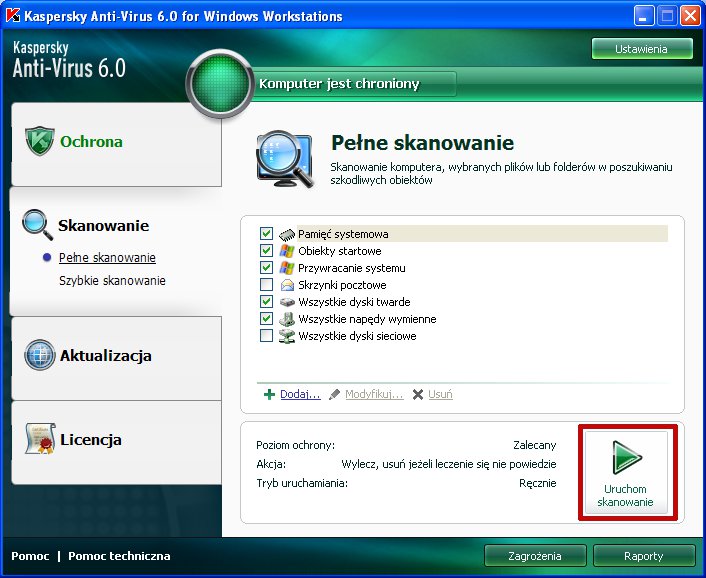
Task: Uncheck Pamięć systemowa checkbox
Action: [x=266, y=234]
